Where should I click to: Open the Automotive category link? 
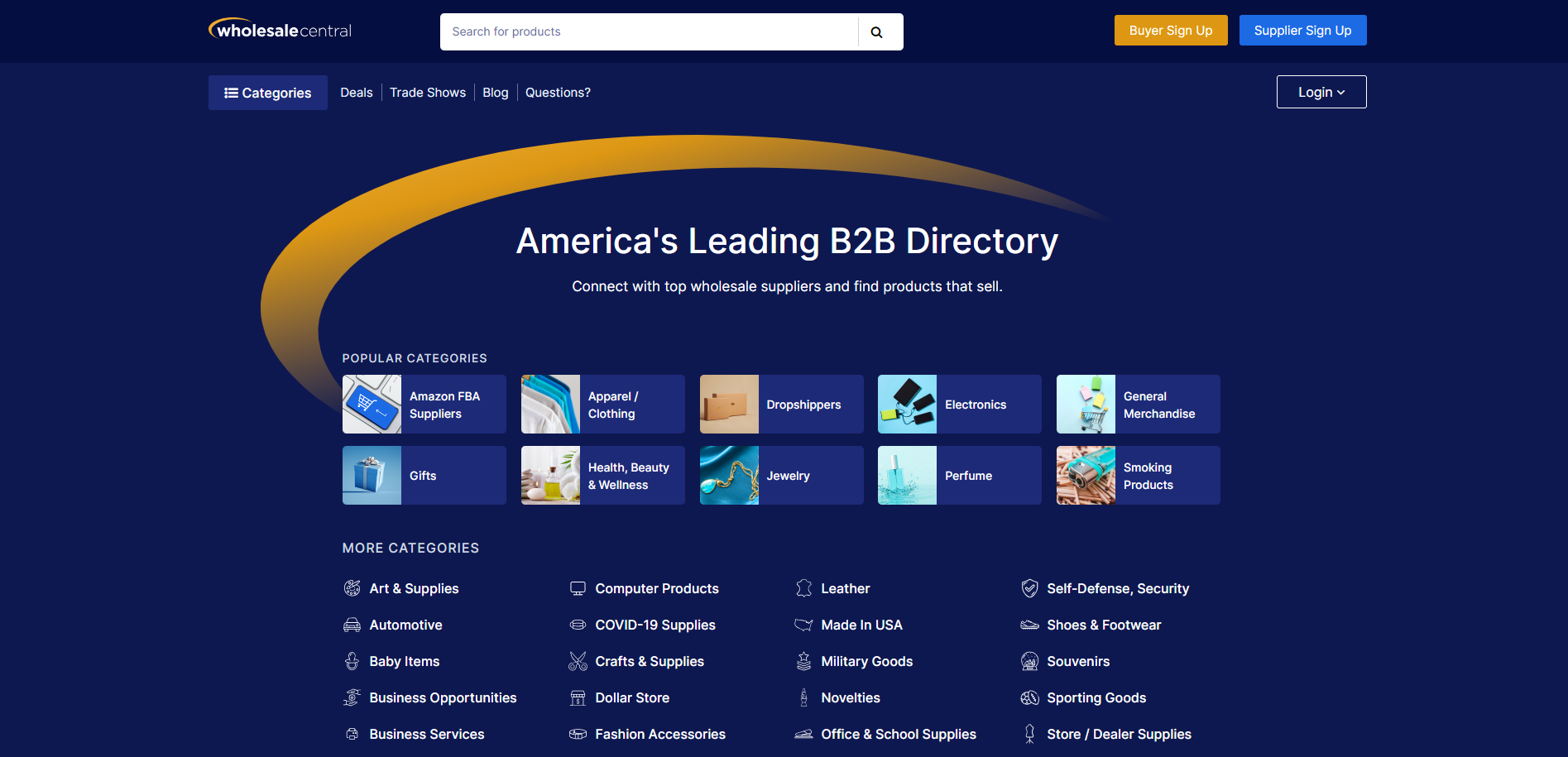[405, 625]
